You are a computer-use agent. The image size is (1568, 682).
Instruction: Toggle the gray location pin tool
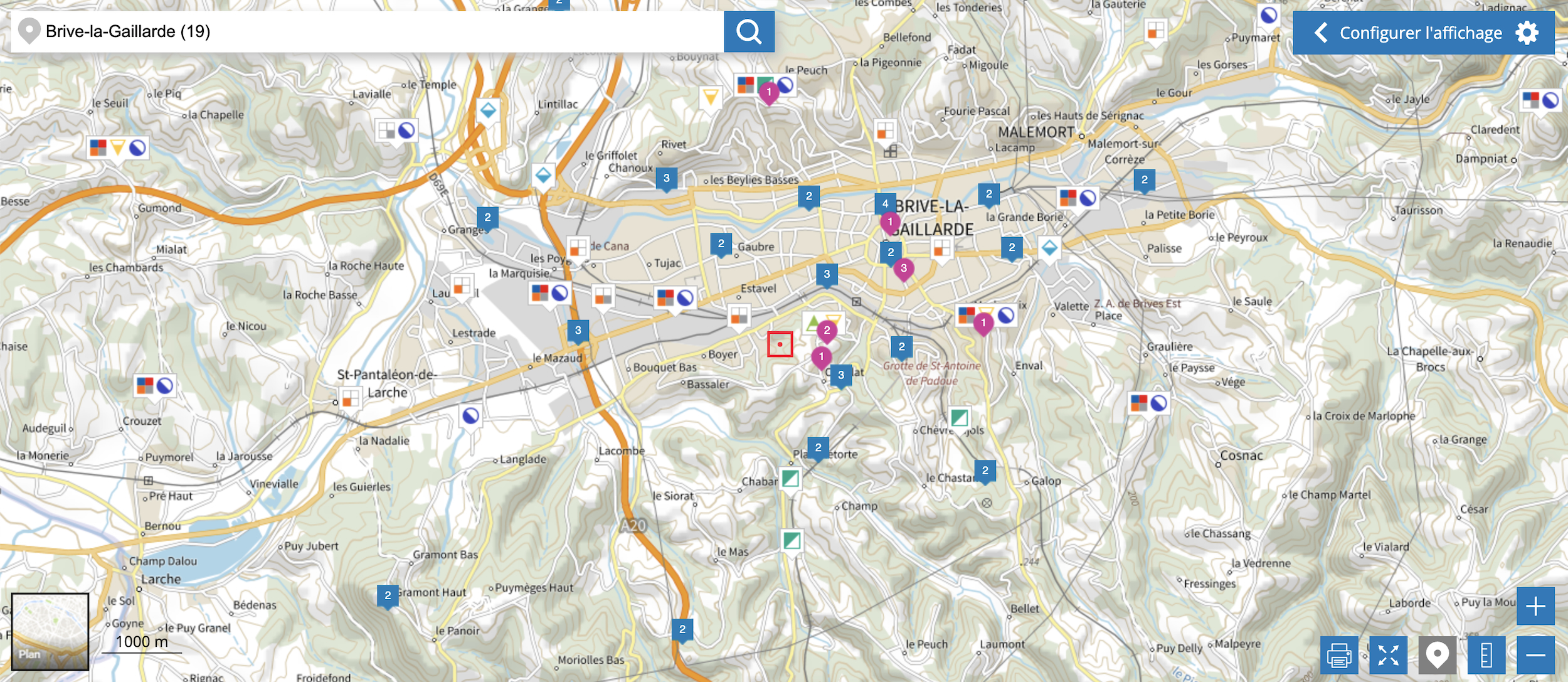click(x=1437, y=656)
